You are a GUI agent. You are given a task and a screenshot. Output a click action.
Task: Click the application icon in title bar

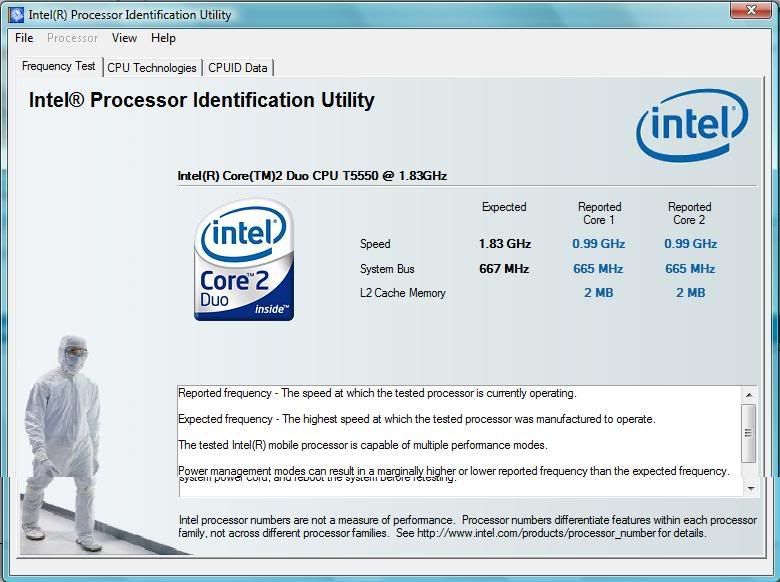pos(16,14)
